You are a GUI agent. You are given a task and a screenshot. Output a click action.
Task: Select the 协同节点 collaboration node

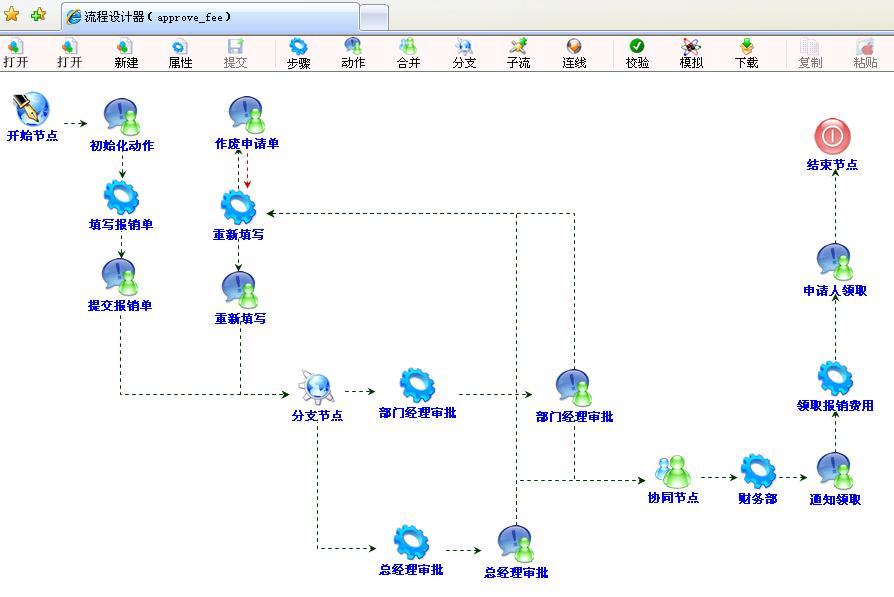[673, 471]
